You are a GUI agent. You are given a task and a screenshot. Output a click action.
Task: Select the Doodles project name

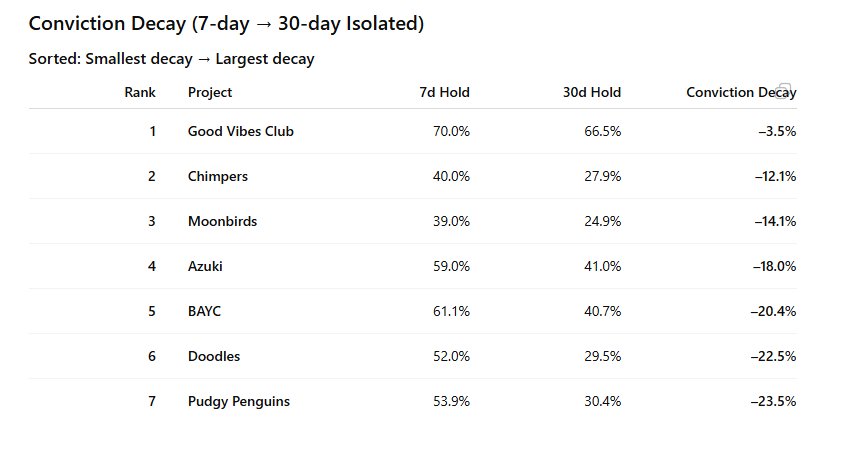(x=214, y=356)
